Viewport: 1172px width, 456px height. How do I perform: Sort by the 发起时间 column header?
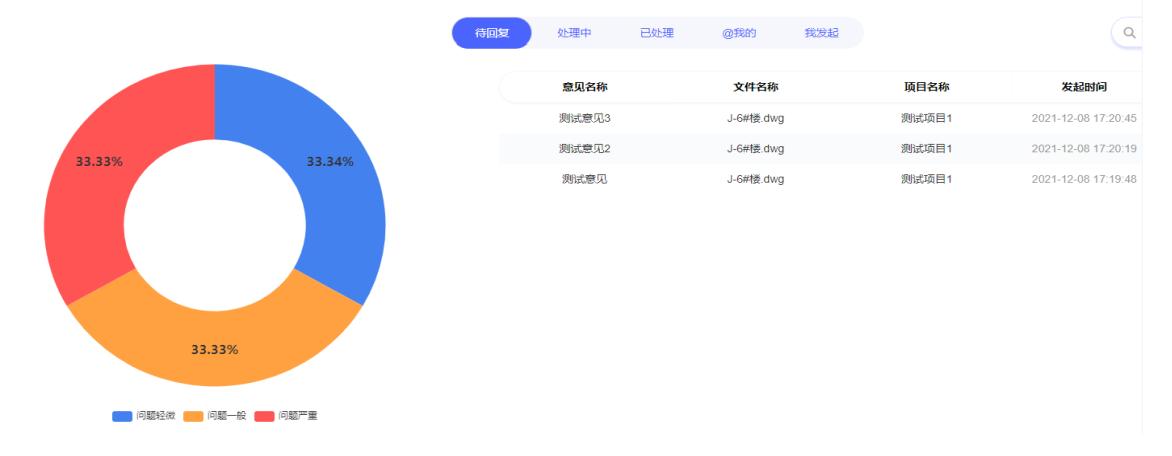click(1084, 87)
